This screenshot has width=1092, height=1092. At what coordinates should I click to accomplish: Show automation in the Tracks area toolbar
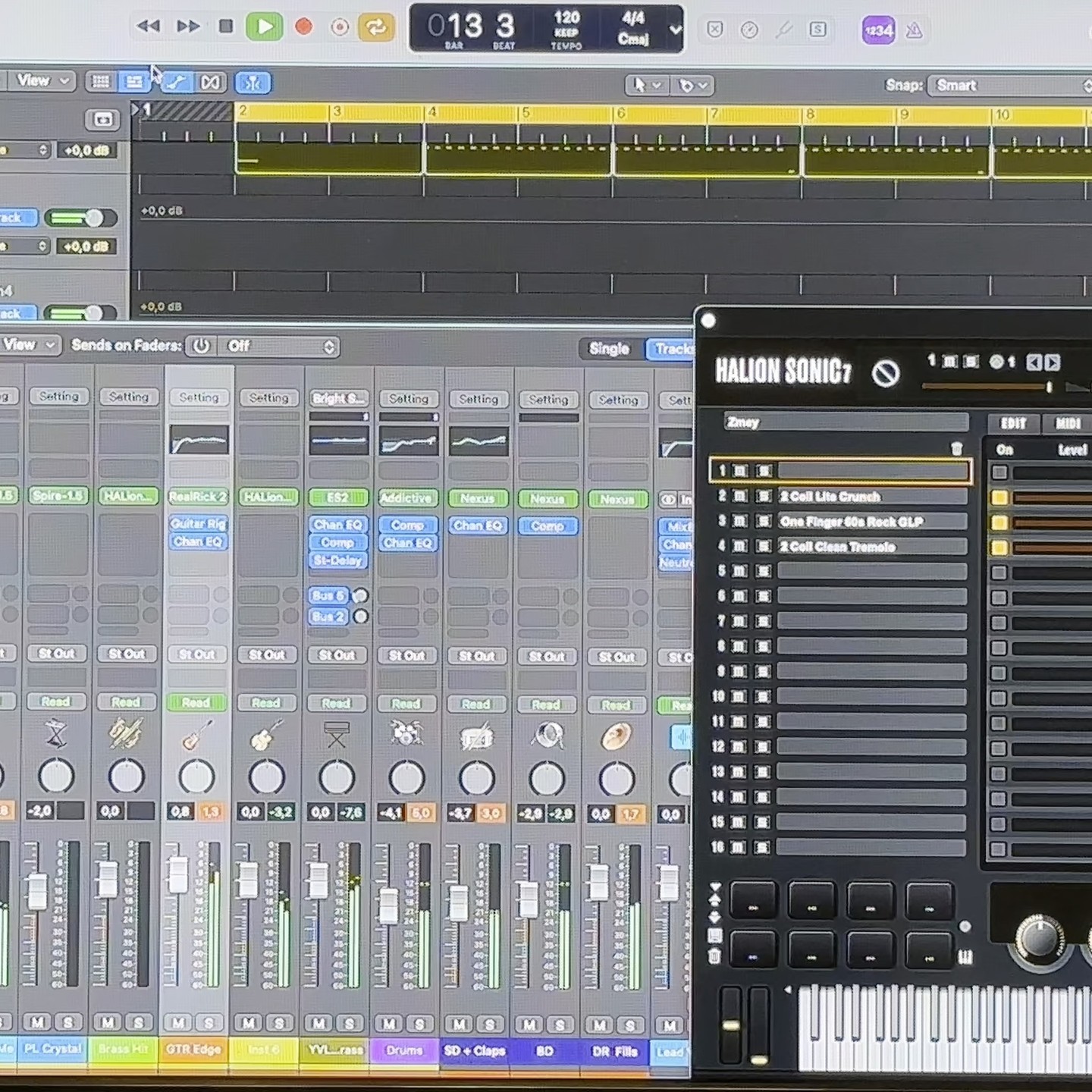point(175,82)
